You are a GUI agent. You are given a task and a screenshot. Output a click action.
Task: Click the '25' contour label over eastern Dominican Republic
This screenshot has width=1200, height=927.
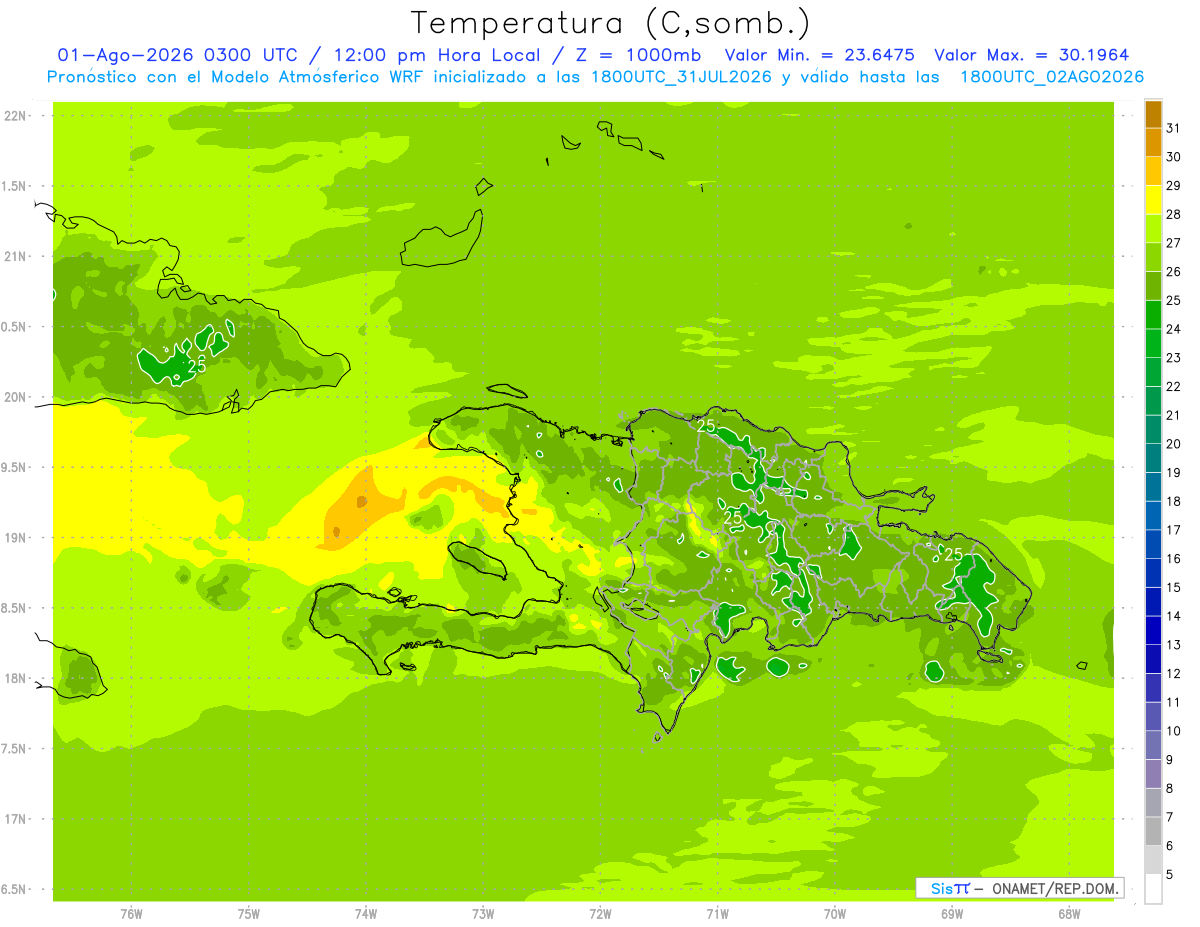954,554
